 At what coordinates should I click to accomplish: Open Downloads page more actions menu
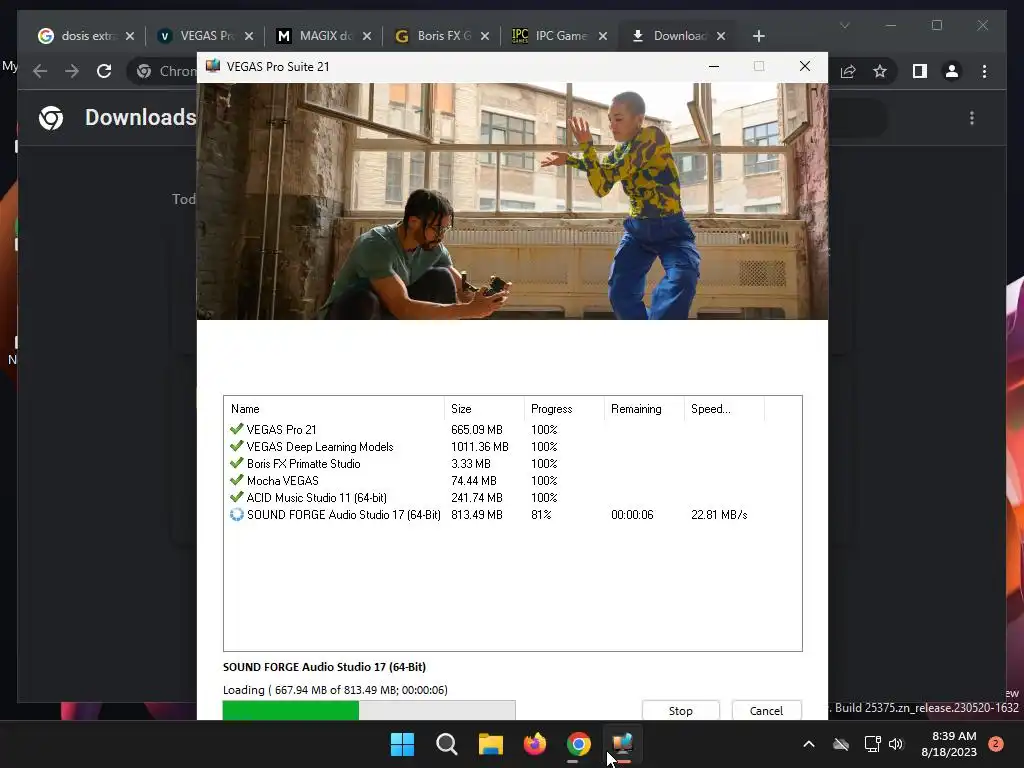click(x=972, y=118)
